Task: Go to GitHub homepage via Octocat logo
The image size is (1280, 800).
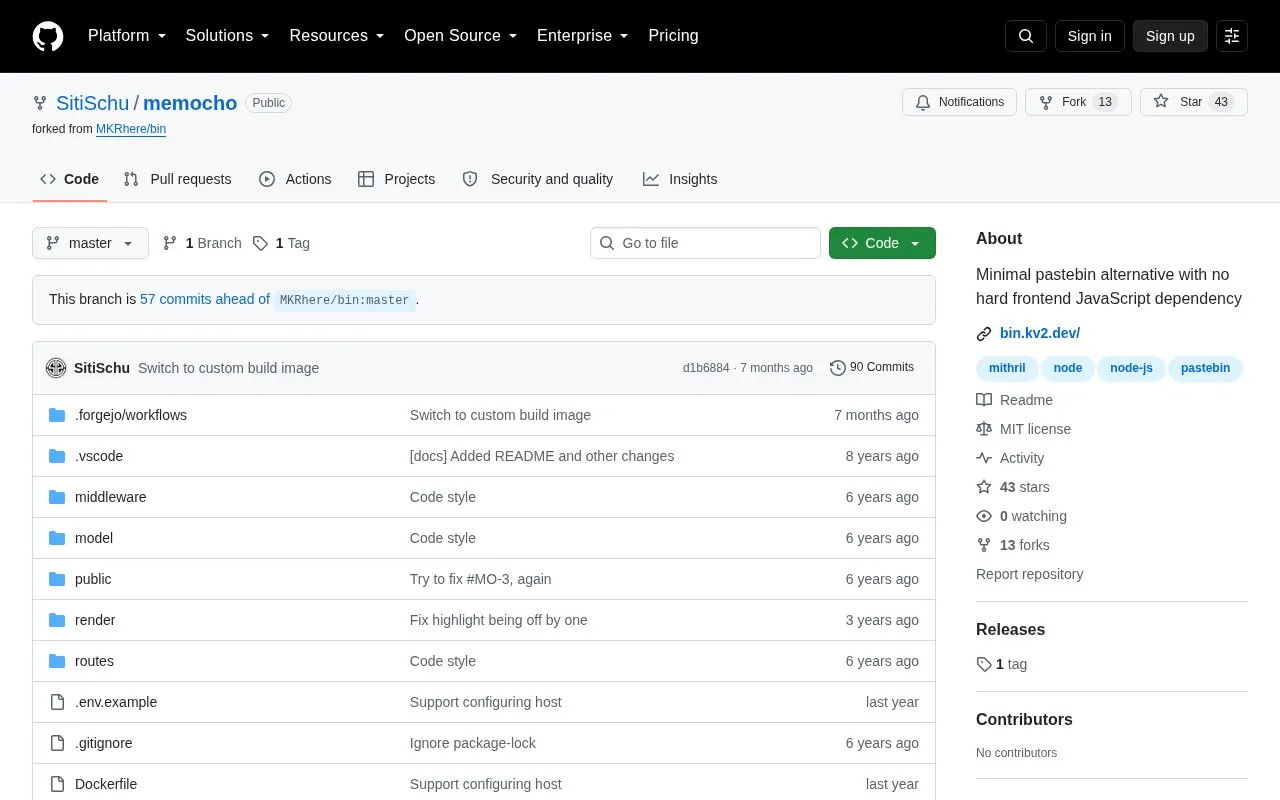Action: 48,36
